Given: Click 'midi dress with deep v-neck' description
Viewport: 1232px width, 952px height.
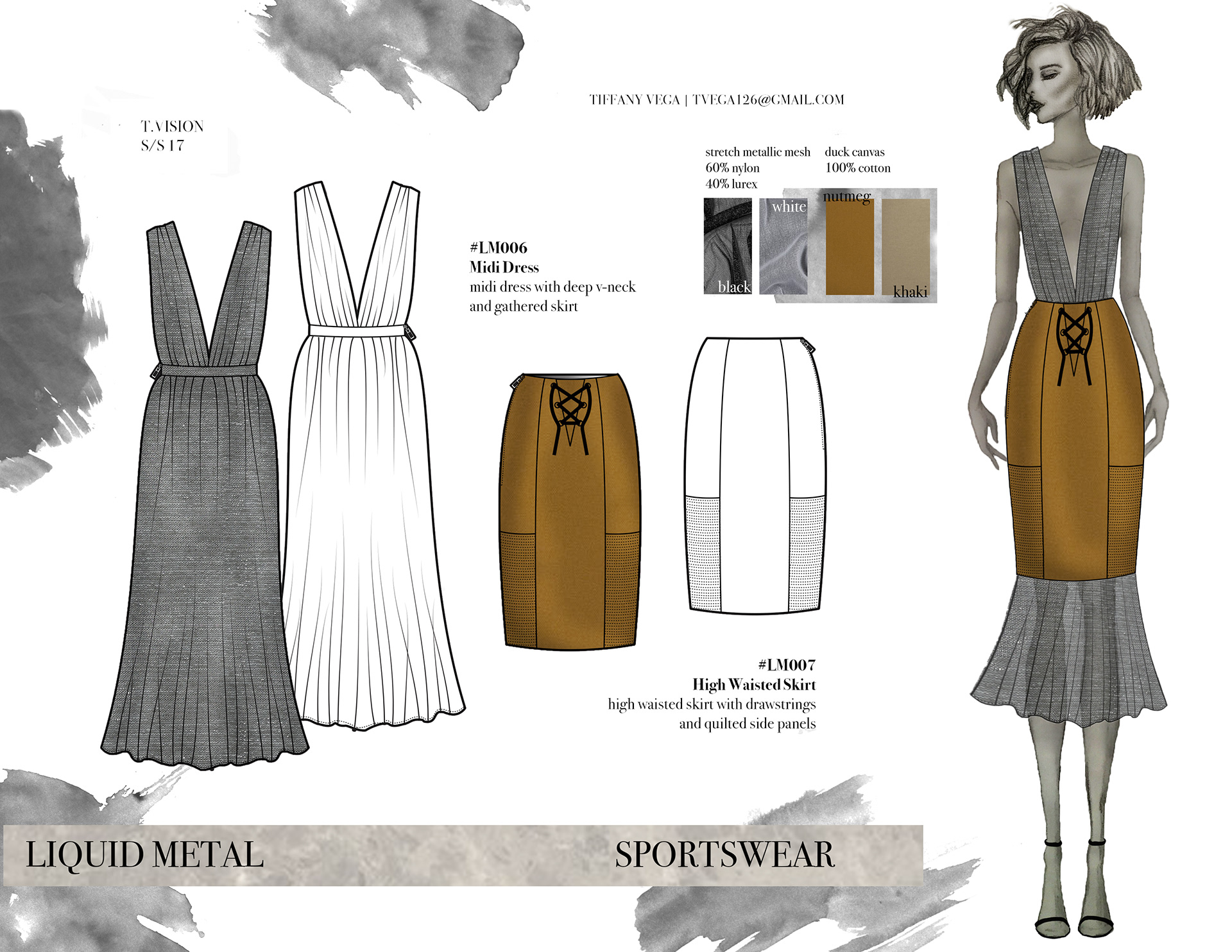Looking at the screenshot, I should click(552, 287).
